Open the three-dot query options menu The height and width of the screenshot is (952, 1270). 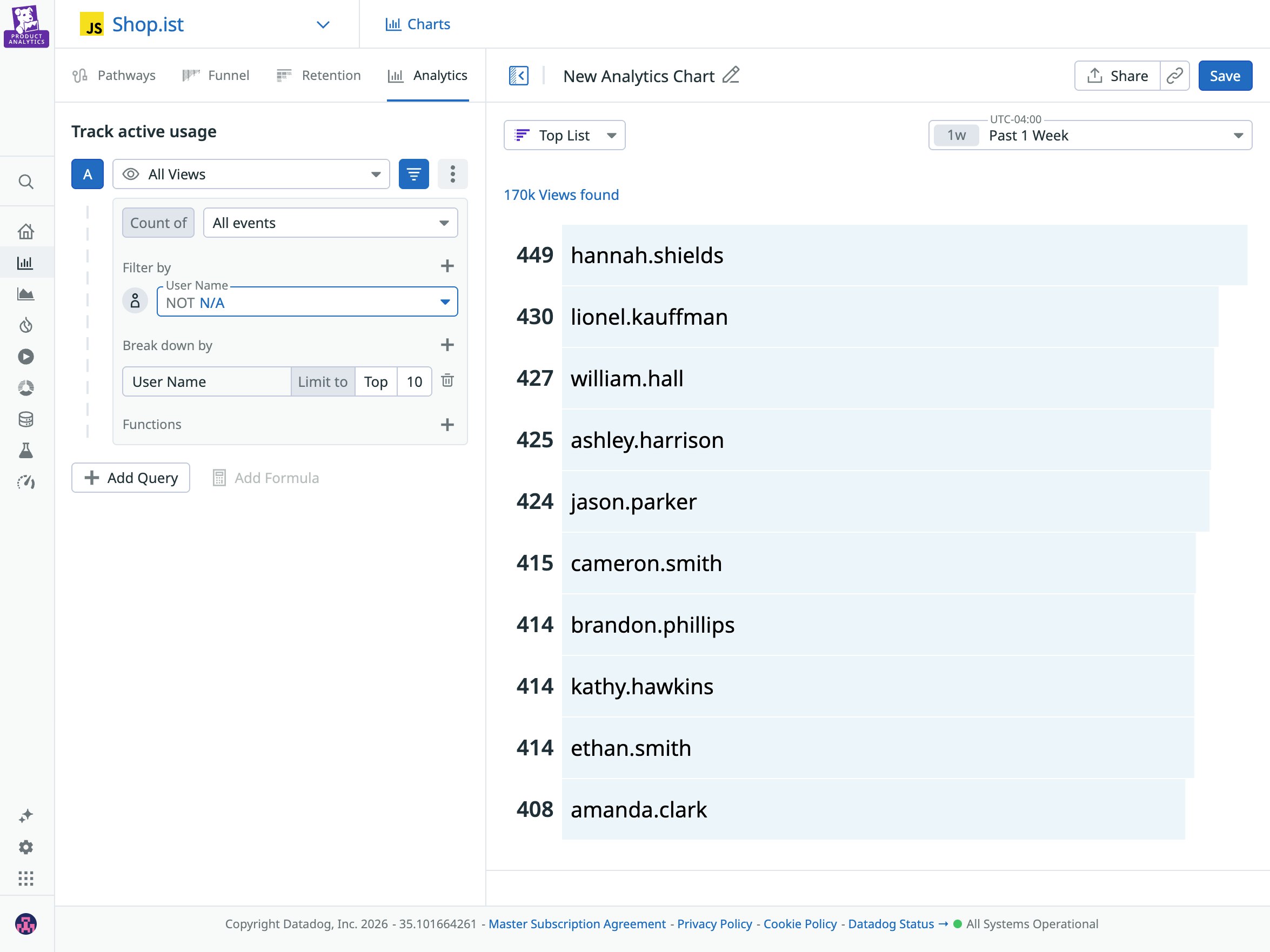point(452,174)
